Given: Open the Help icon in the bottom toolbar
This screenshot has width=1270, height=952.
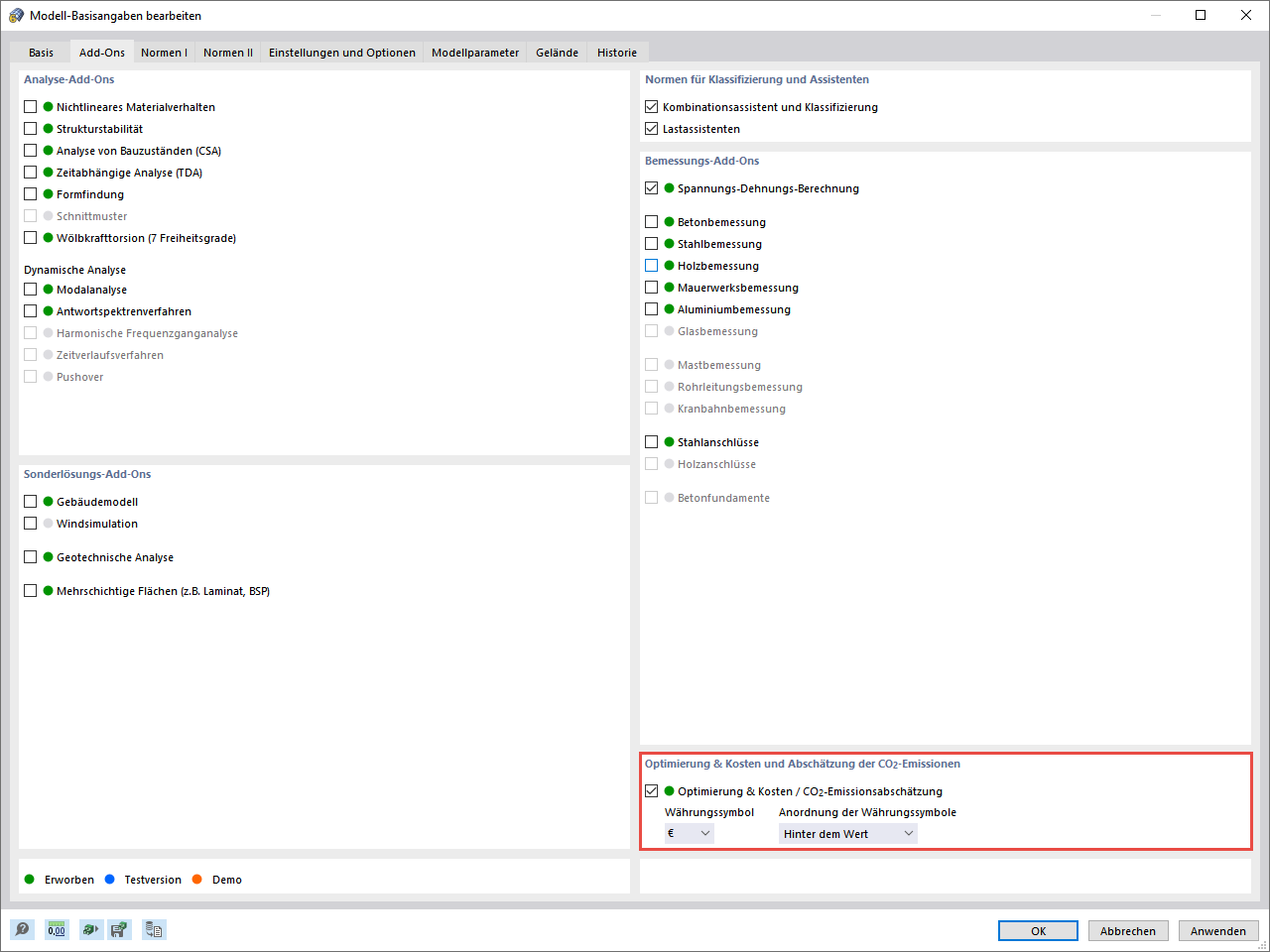Looking at the screenshot, I should coord(21,929).
